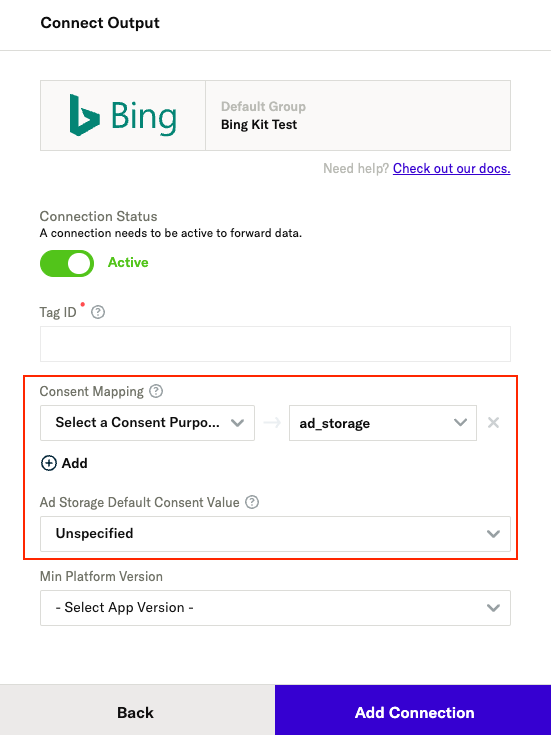The width and height of the screenshot is (551, 735).
Task: Open the Unspecified default consent value dropdown
Action: point(275,534)
